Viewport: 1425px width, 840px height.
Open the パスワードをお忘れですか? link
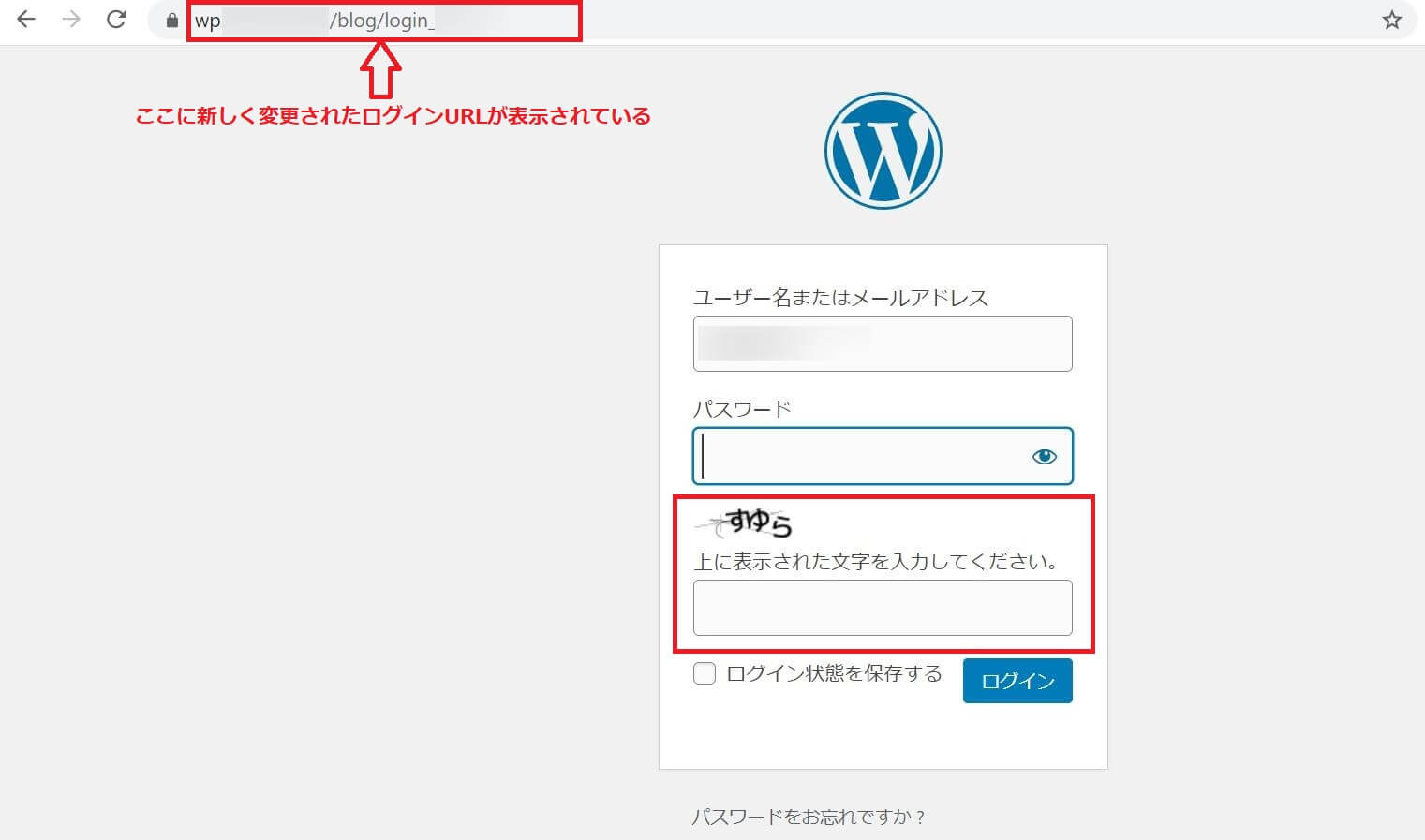coord(809,817)
